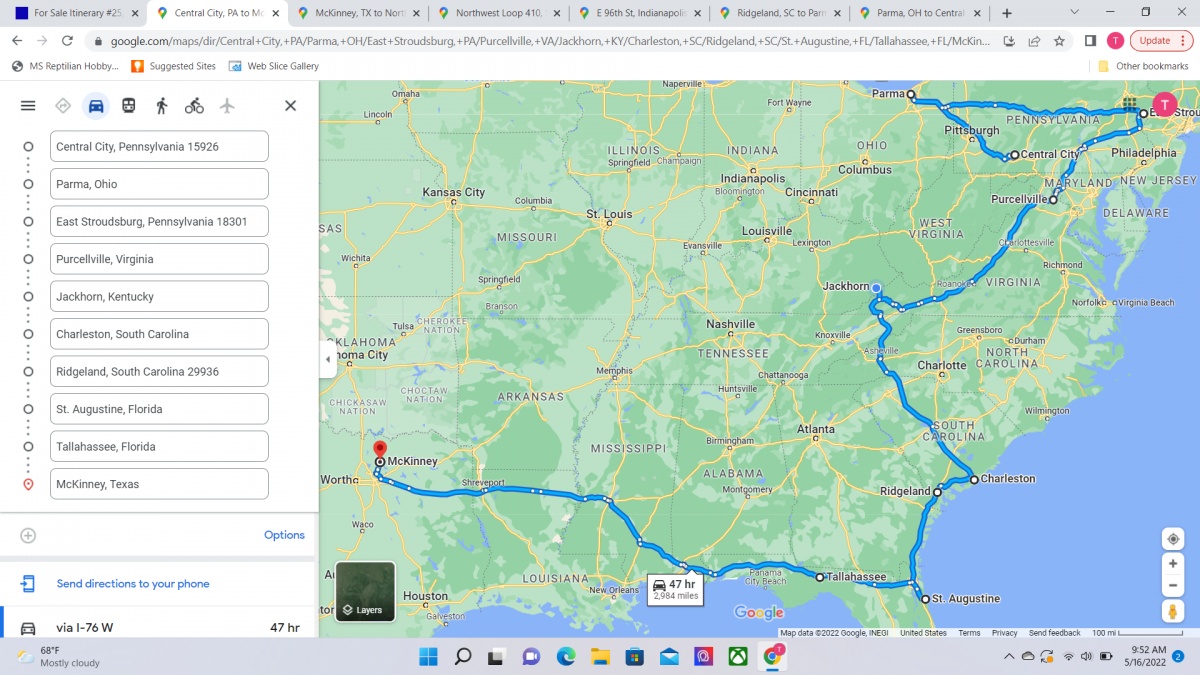Viewport: 1200px width, 675px height.
Task: Click the address bar URL
Action: [x=550, y=41]
